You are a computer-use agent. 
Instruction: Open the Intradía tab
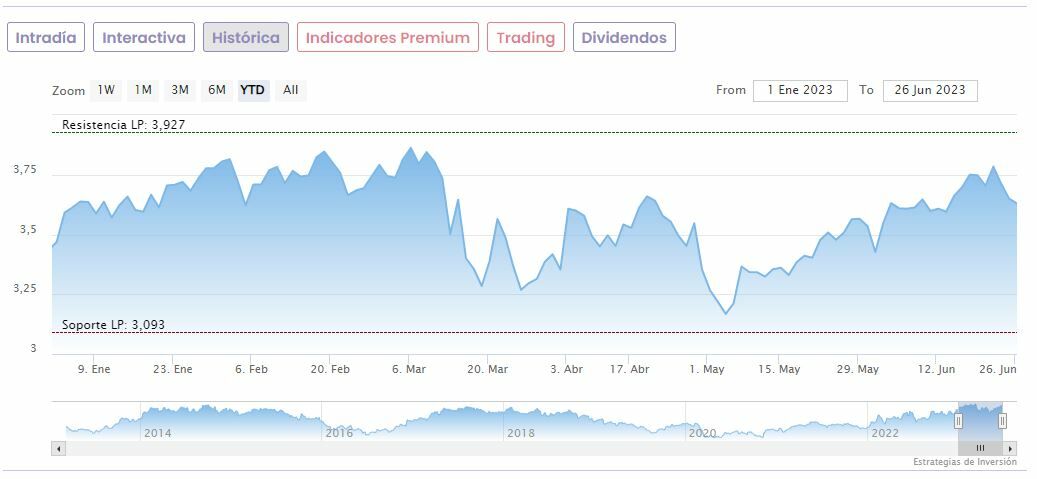(46, 38)
